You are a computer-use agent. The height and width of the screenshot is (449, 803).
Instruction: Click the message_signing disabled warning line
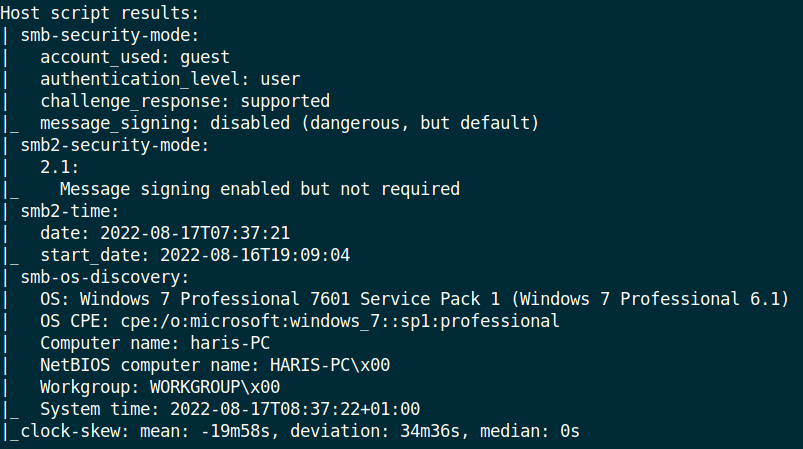tap(289, 123)
